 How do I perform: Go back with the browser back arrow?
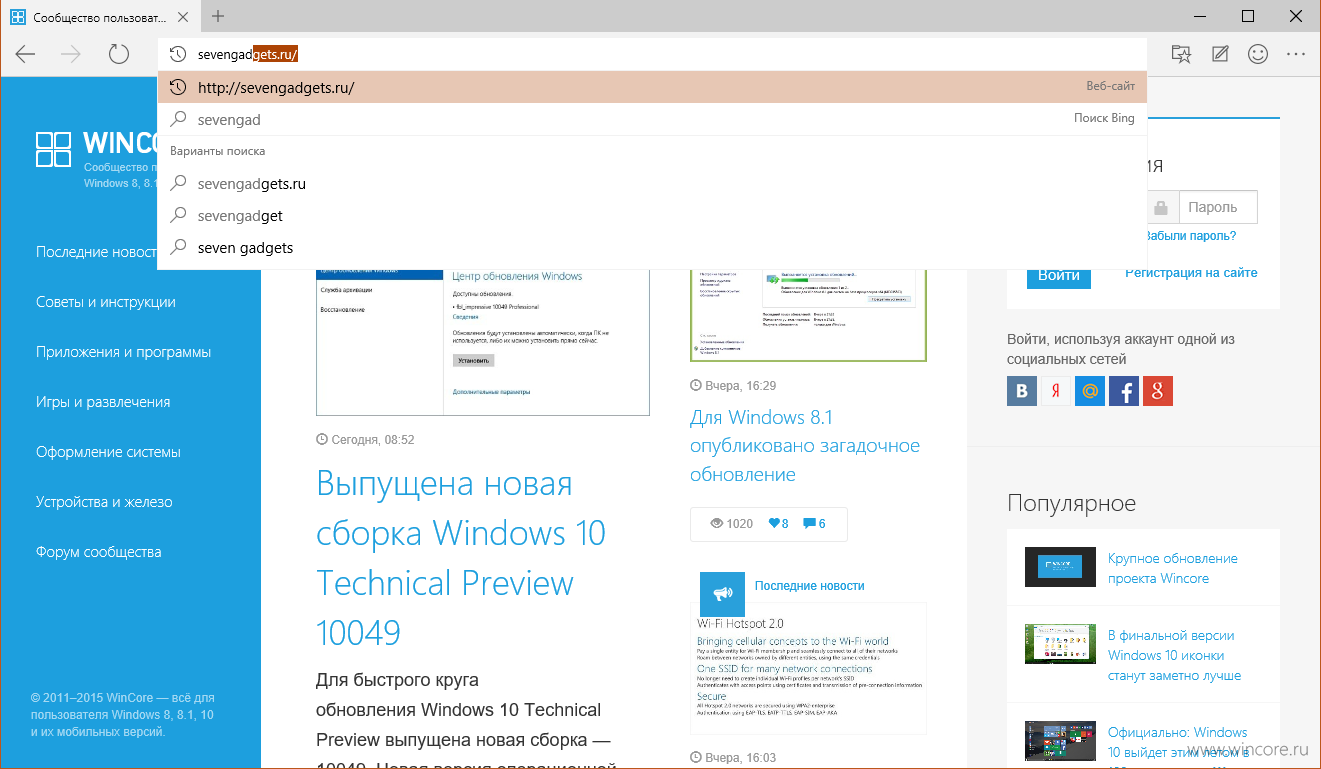25,54
